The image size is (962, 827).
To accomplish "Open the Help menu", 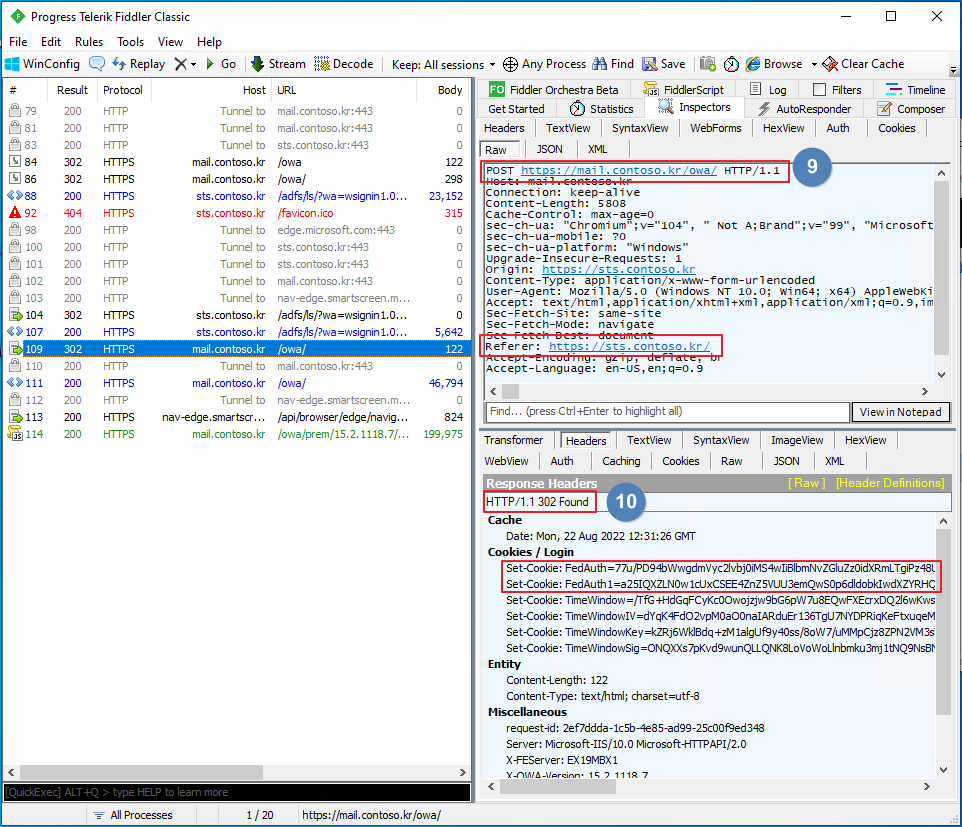I will point(209,42).
